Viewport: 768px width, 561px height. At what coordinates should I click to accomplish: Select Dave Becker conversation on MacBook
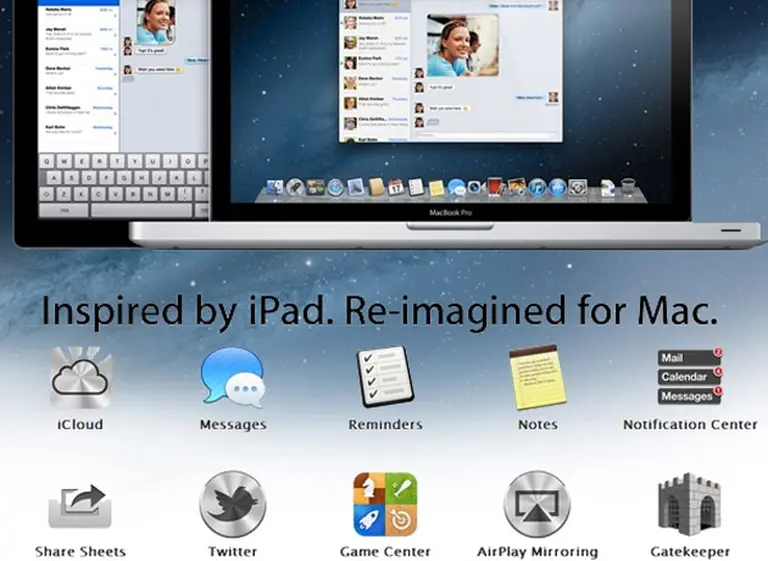tap(376, 82)
